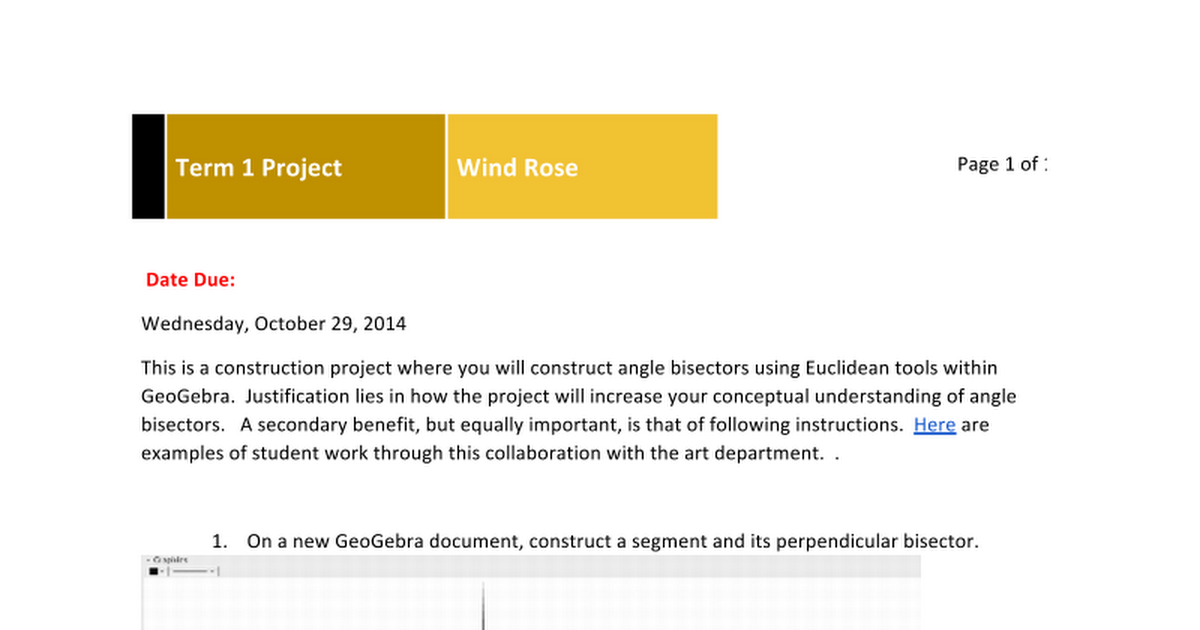
Task: Click the vertical perpendicular bisector line in canvas
Action: [483, 607]
